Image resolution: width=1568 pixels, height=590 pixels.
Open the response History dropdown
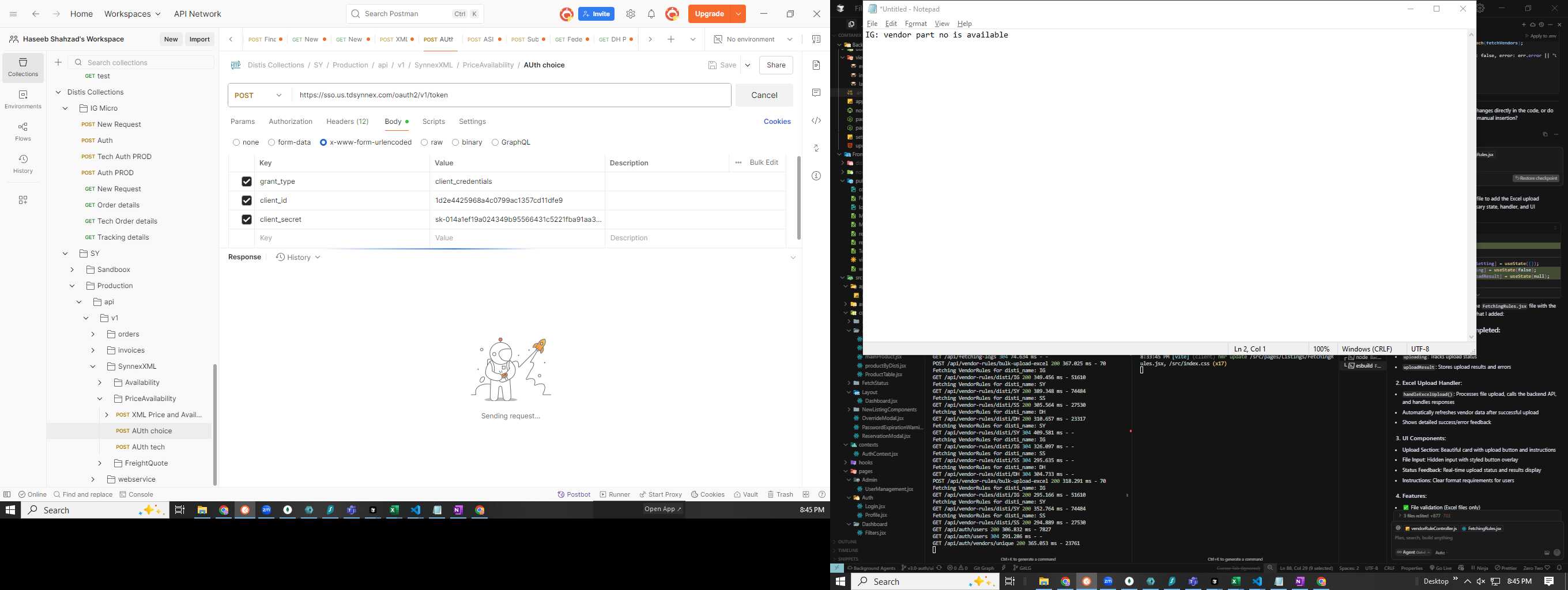298,258
